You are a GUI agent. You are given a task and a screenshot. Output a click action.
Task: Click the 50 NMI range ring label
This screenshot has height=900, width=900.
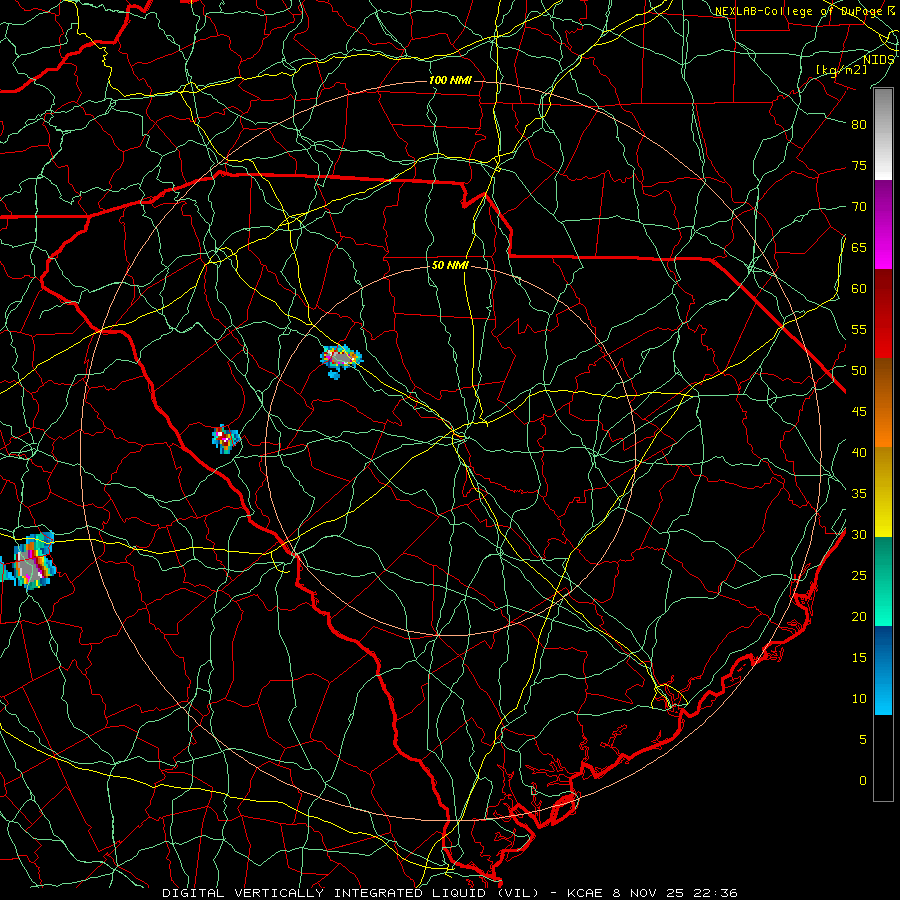pos(450,265)
